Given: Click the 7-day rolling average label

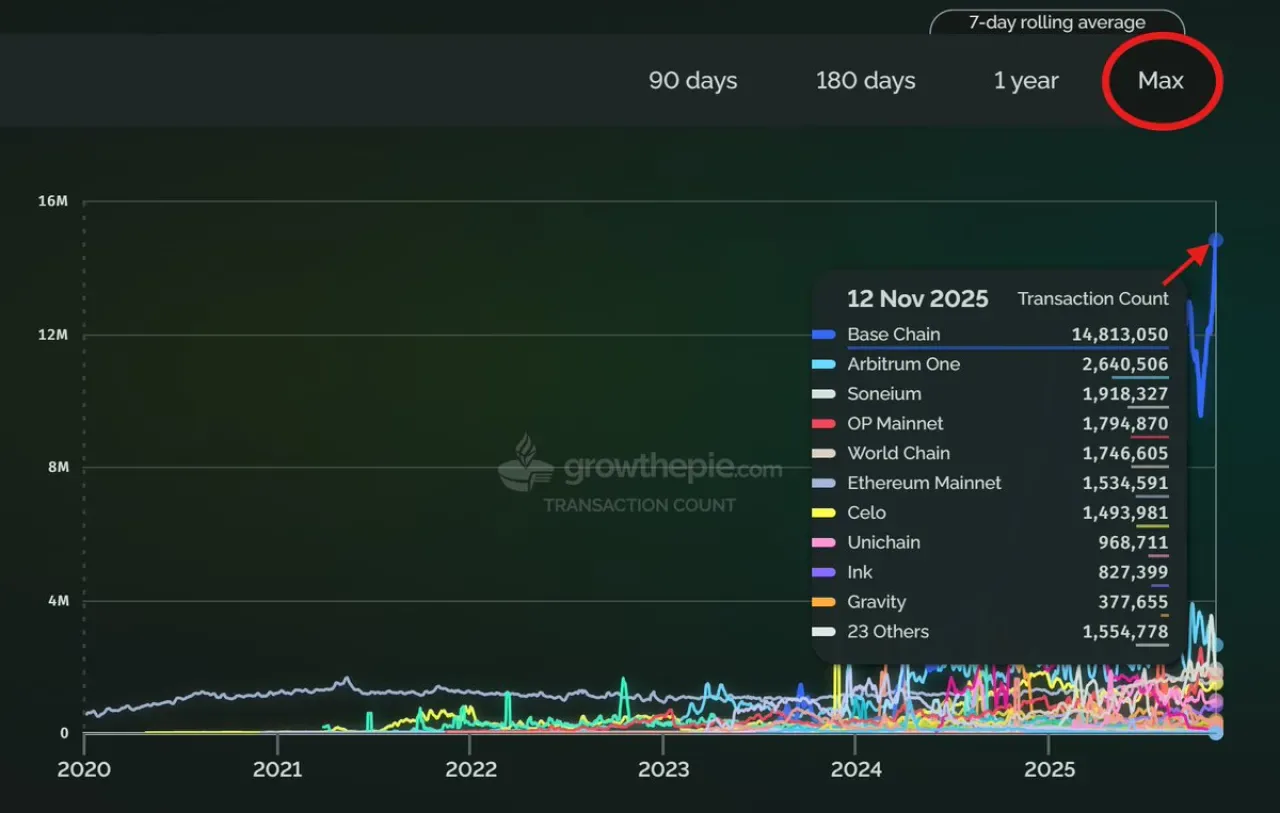Looking at the screenshot, I should tap(1057, 22).
